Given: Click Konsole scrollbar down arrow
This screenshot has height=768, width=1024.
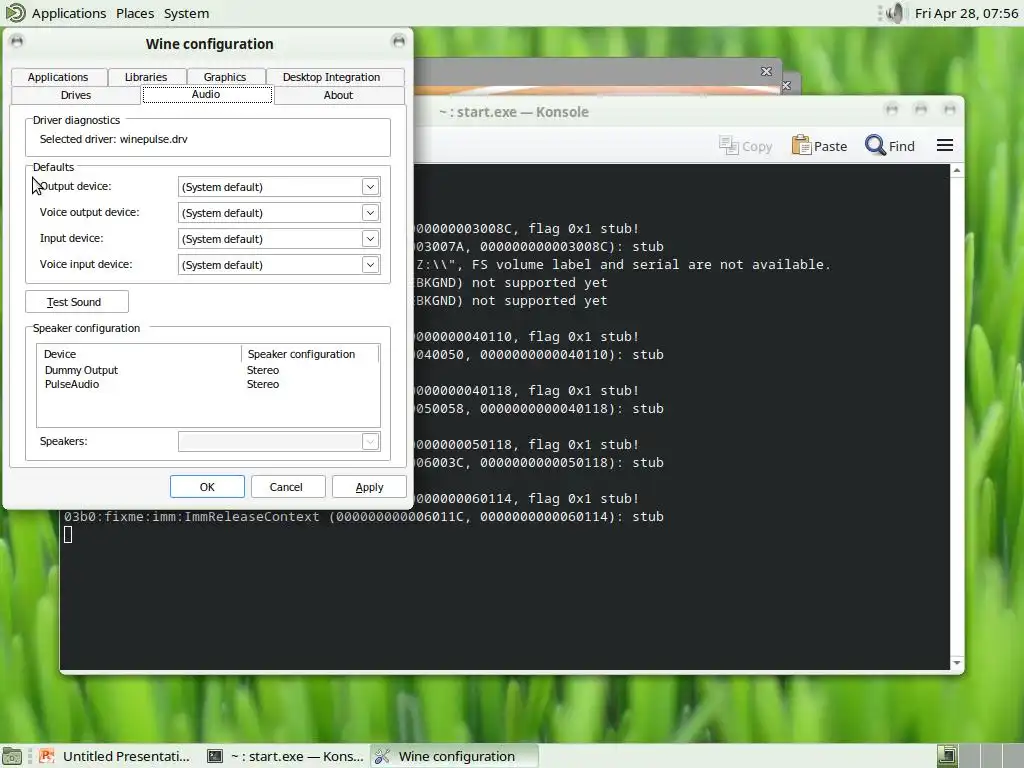Looking at the screenshot, I should pos(957,663).
